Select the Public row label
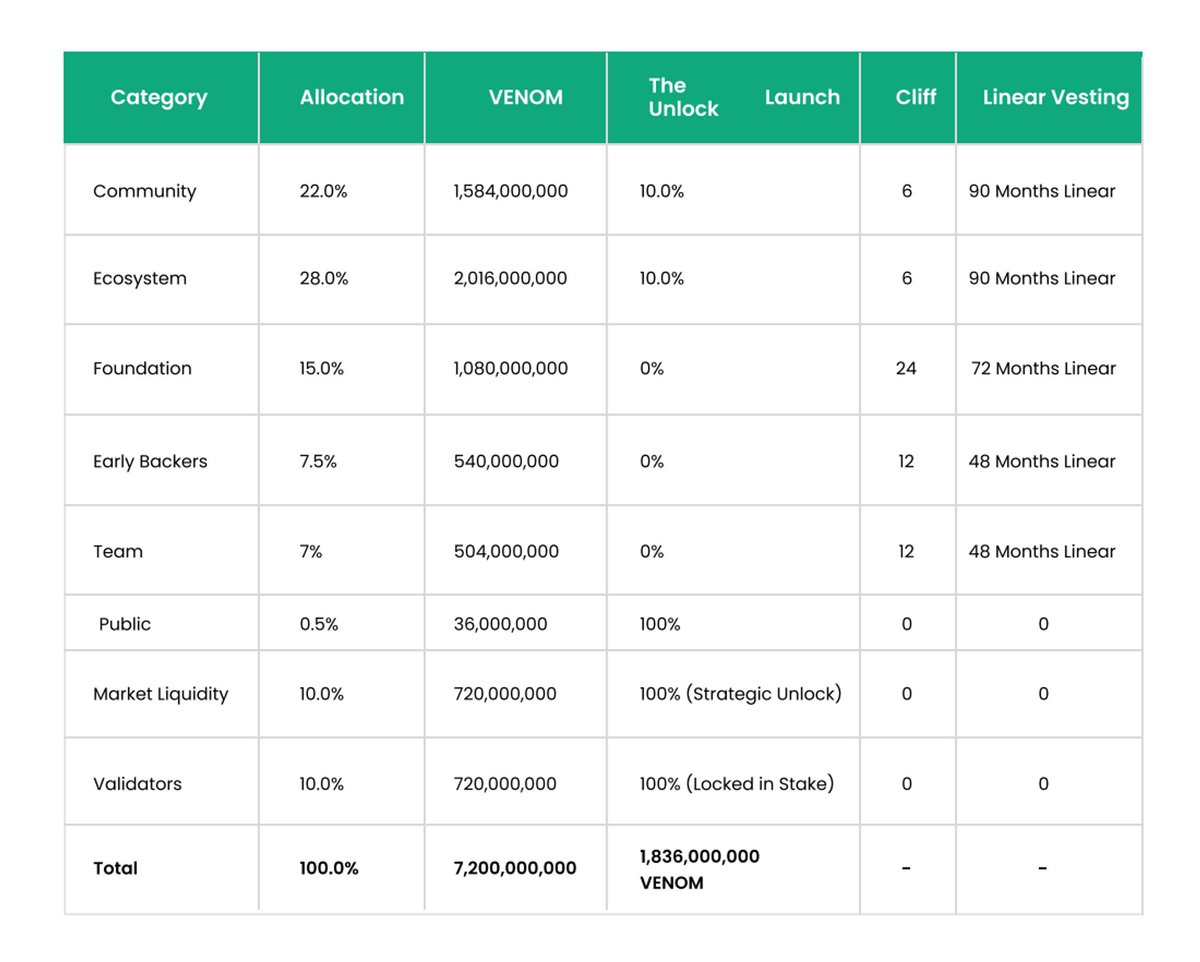This screenshot has height=962, width=1200. (126, 623)
